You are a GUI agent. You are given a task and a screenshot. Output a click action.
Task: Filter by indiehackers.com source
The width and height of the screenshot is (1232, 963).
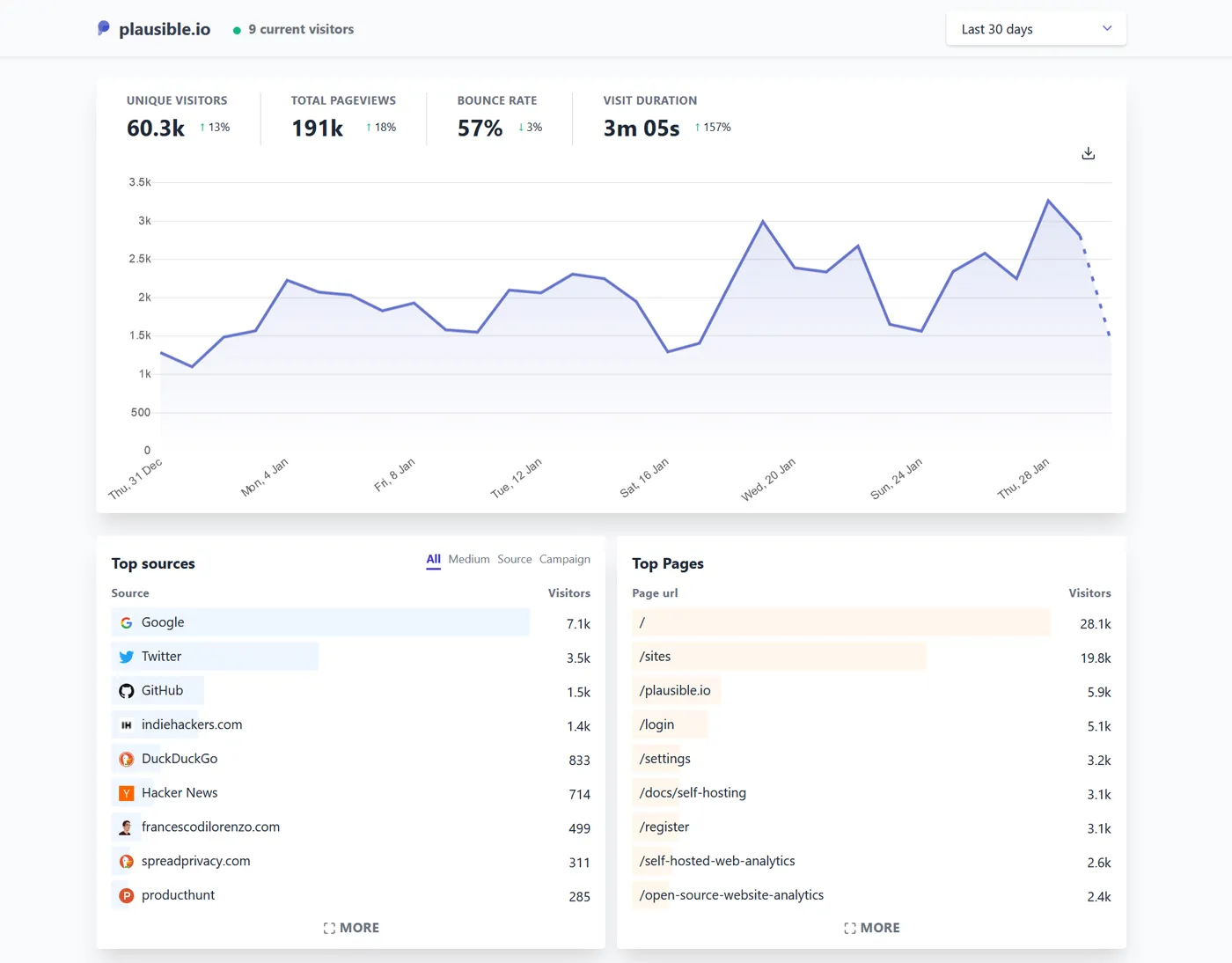[192, 724]
